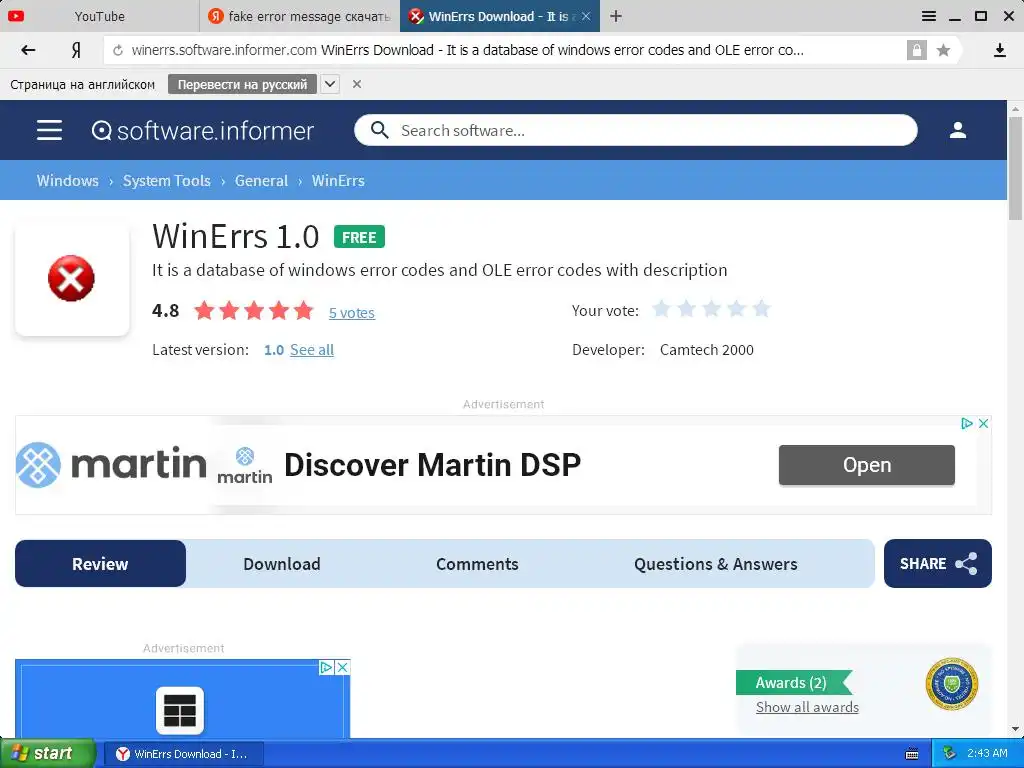1024x768 pixels.
Task: Bookmark page with the star icon
Action: pos(943,50)
